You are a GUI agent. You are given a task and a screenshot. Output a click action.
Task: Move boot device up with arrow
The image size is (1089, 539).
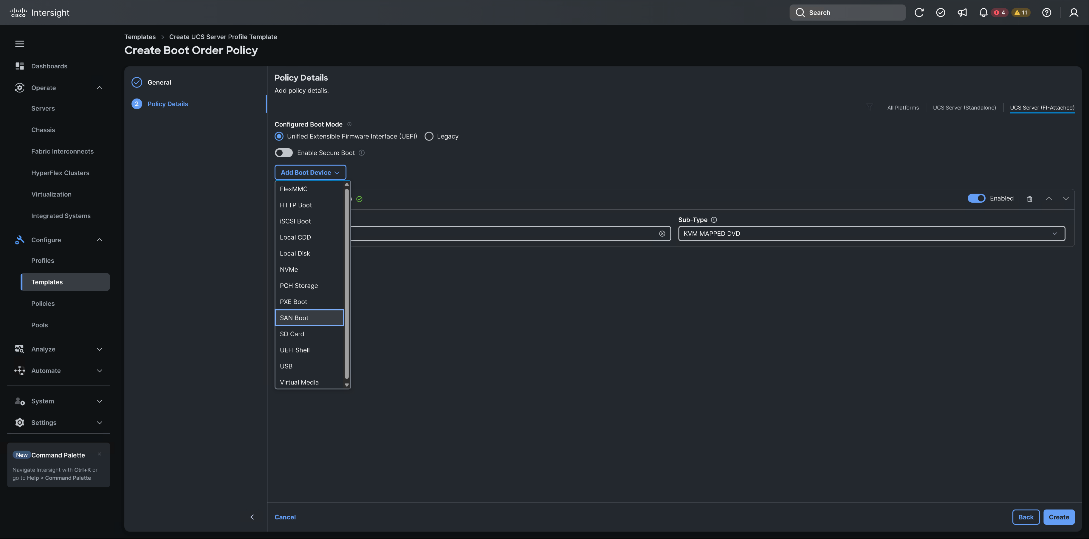coord(1049,199)
